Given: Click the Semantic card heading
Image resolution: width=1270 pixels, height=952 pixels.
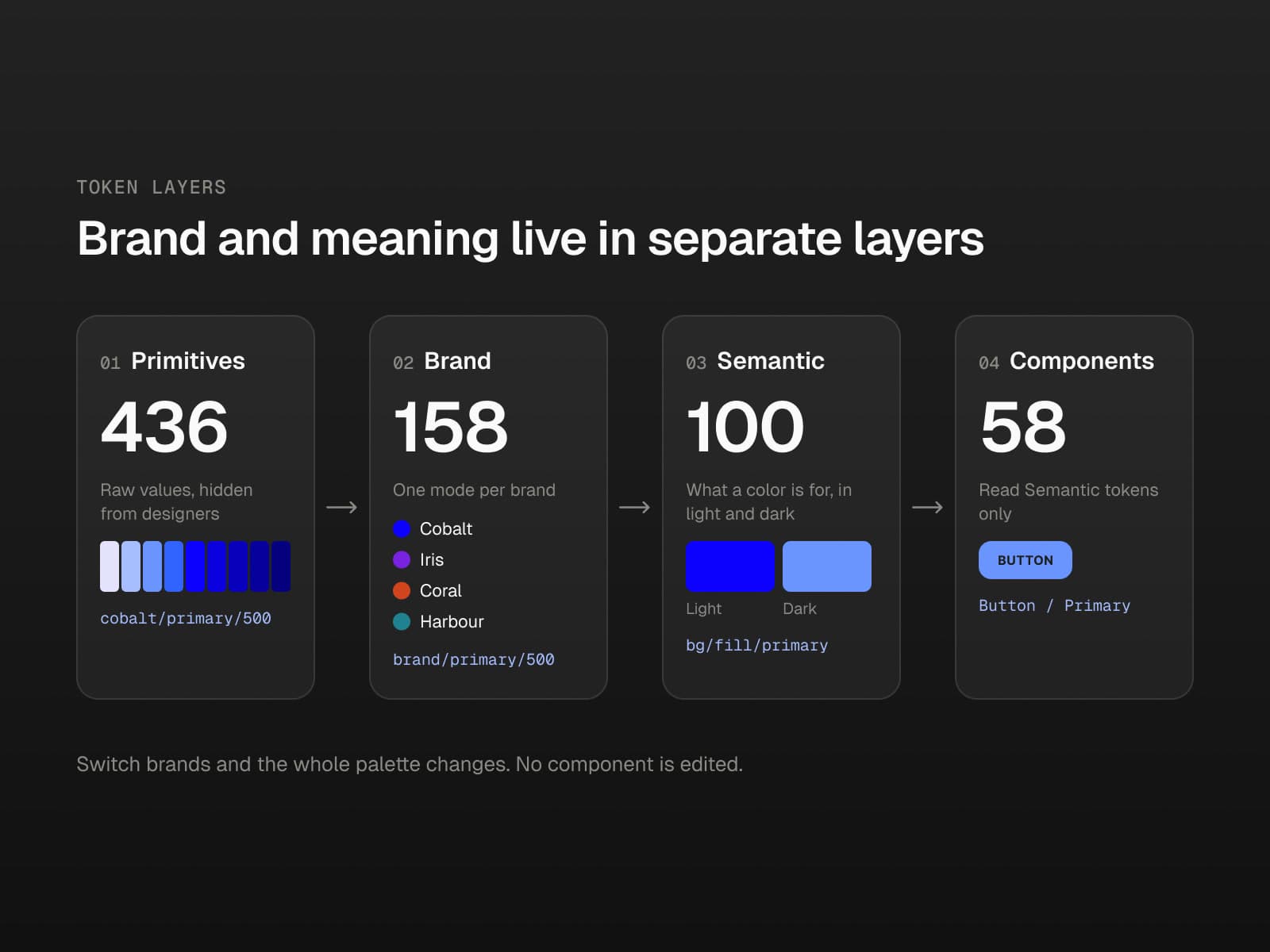Looking at the screenshot, I should click(x=771, y=361).
